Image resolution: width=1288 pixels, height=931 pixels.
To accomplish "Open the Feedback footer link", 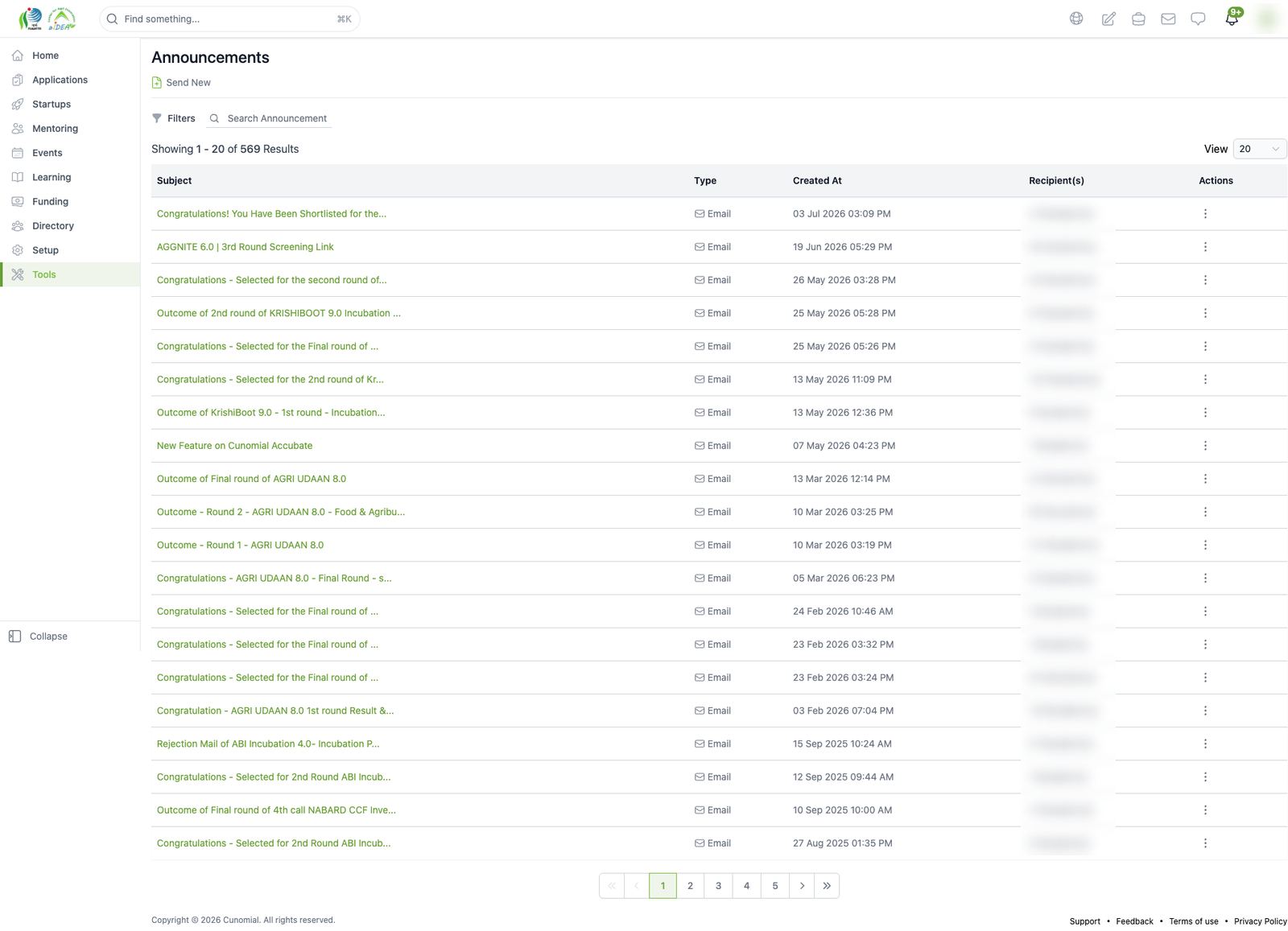I will pos(1134,921).
